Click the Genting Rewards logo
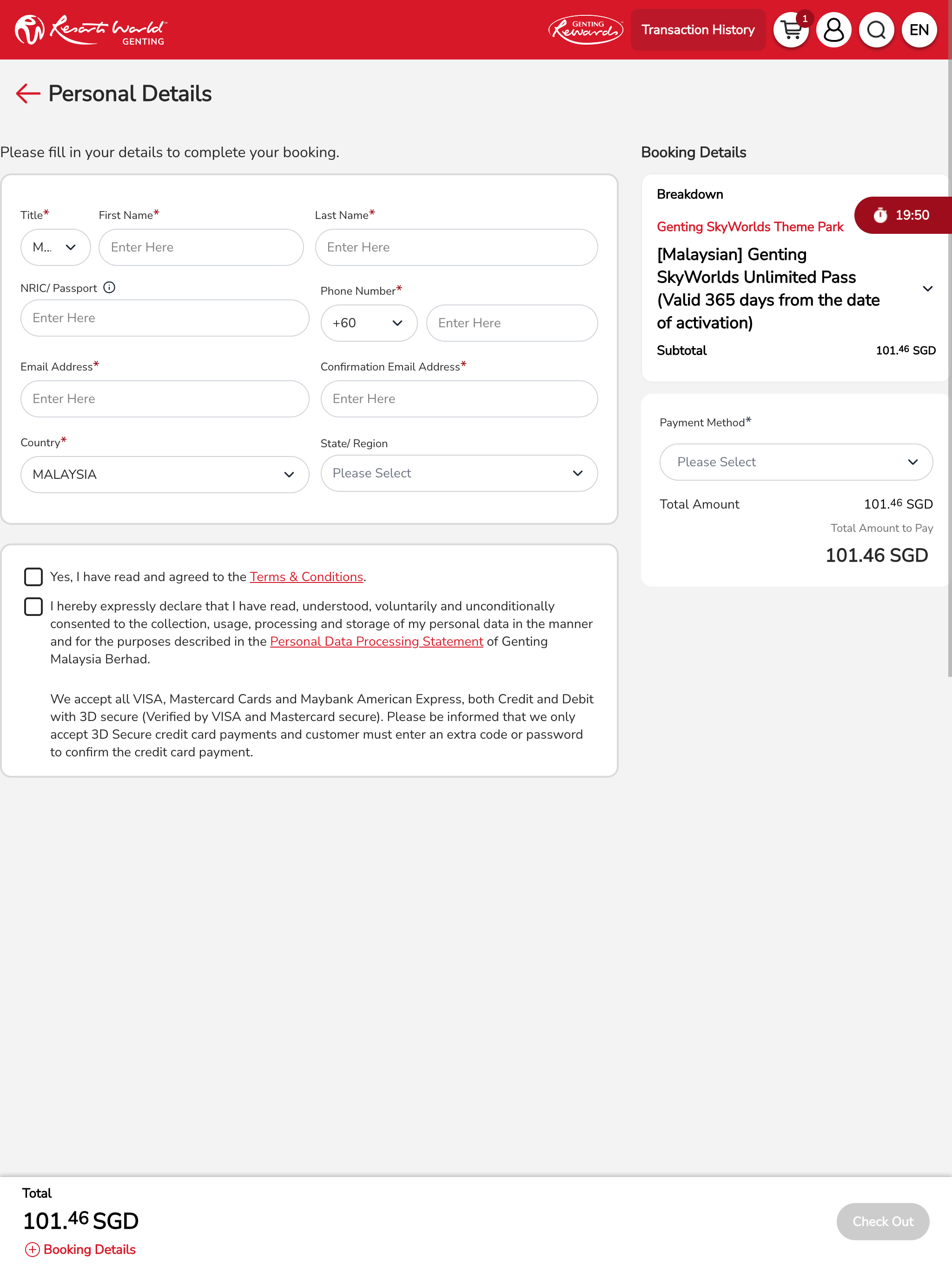Viewport: 952px width, 1270px height. point(585,30)
